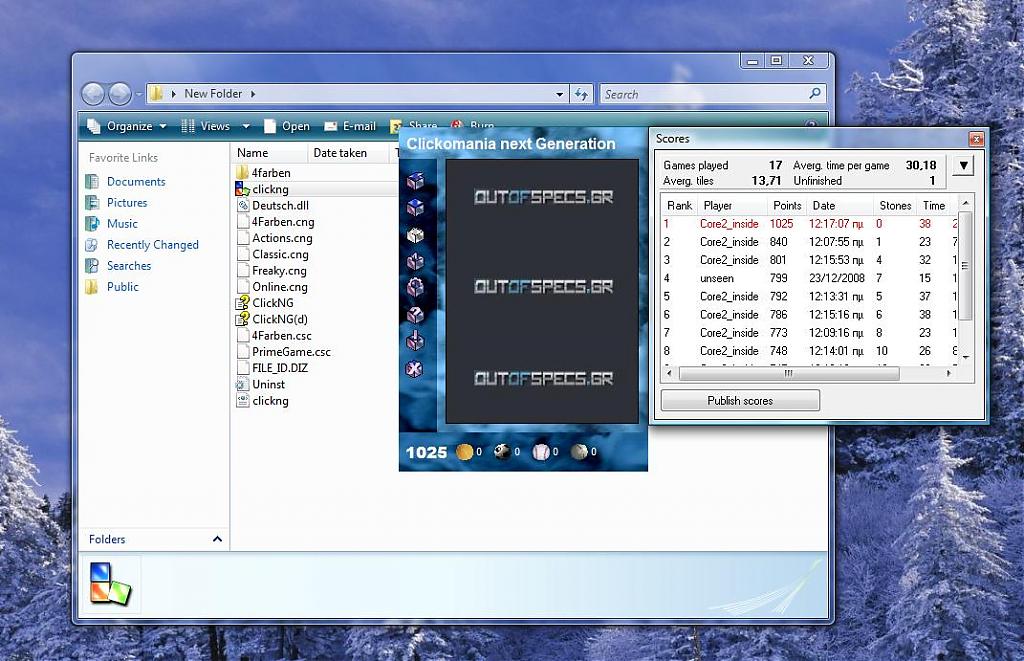
Task: Sort scores by the Rank column header
Action: [x=679, y=205]
